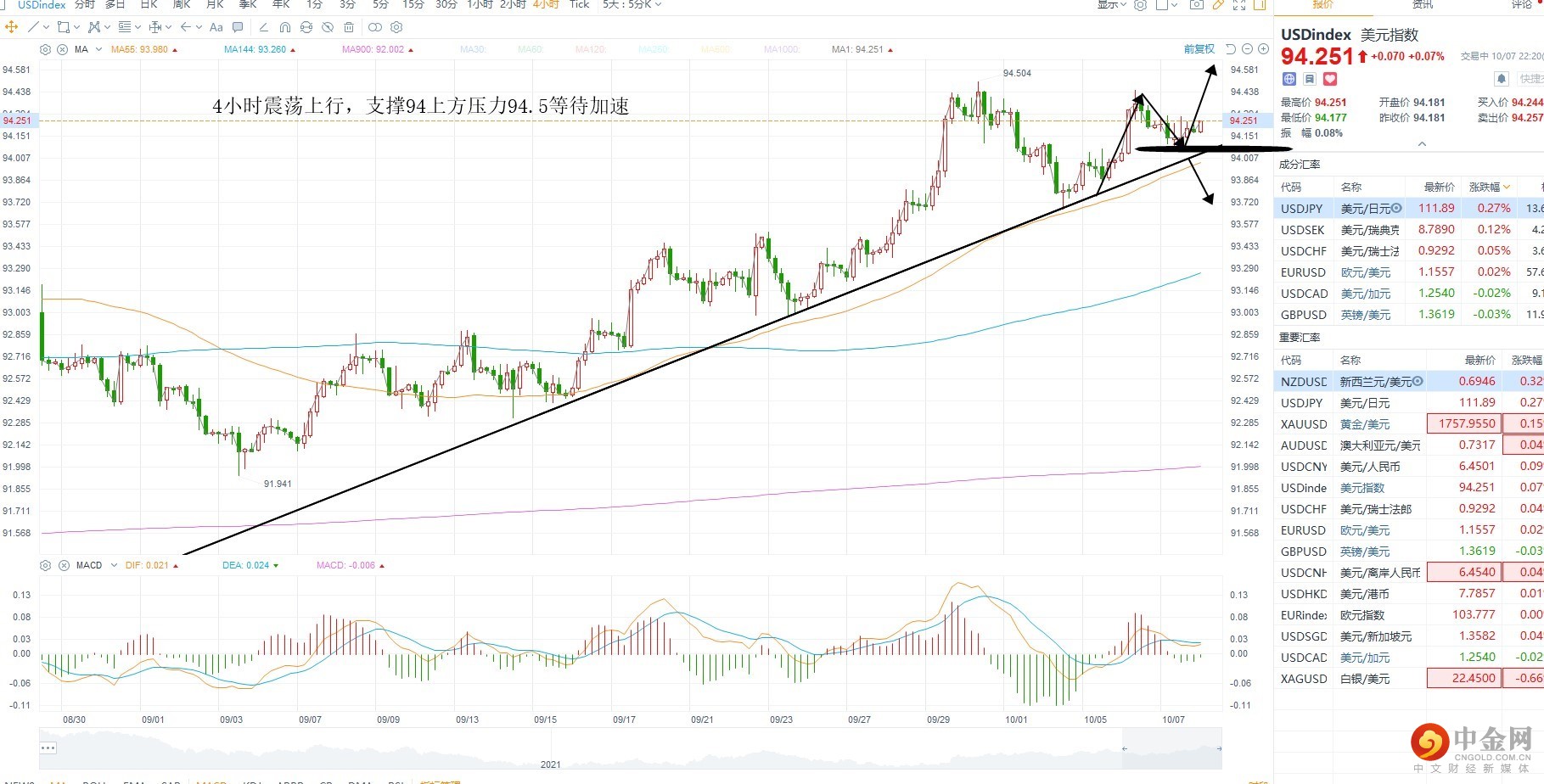Switch to the 日K timeframe tab
1544x784 pixels.
coord(149,4)
